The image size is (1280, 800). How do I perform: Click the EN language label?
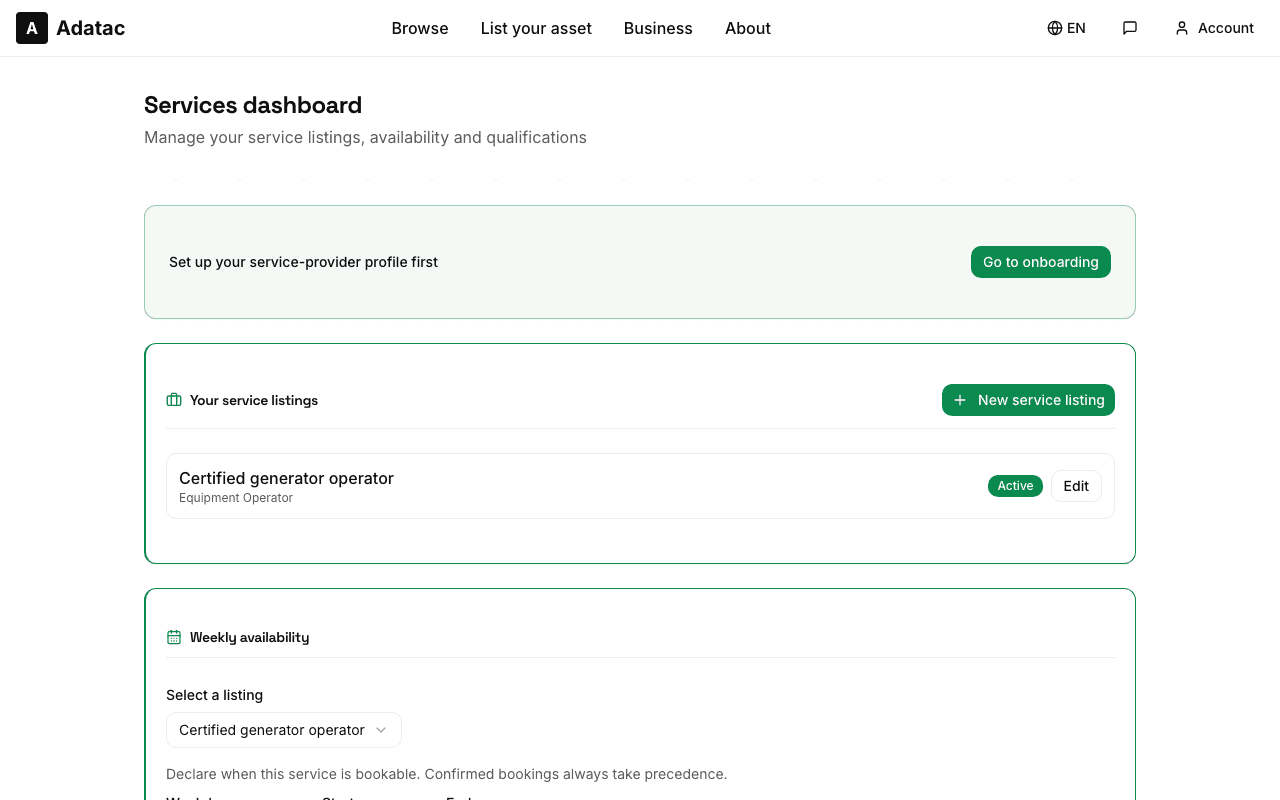[1076, 28]
